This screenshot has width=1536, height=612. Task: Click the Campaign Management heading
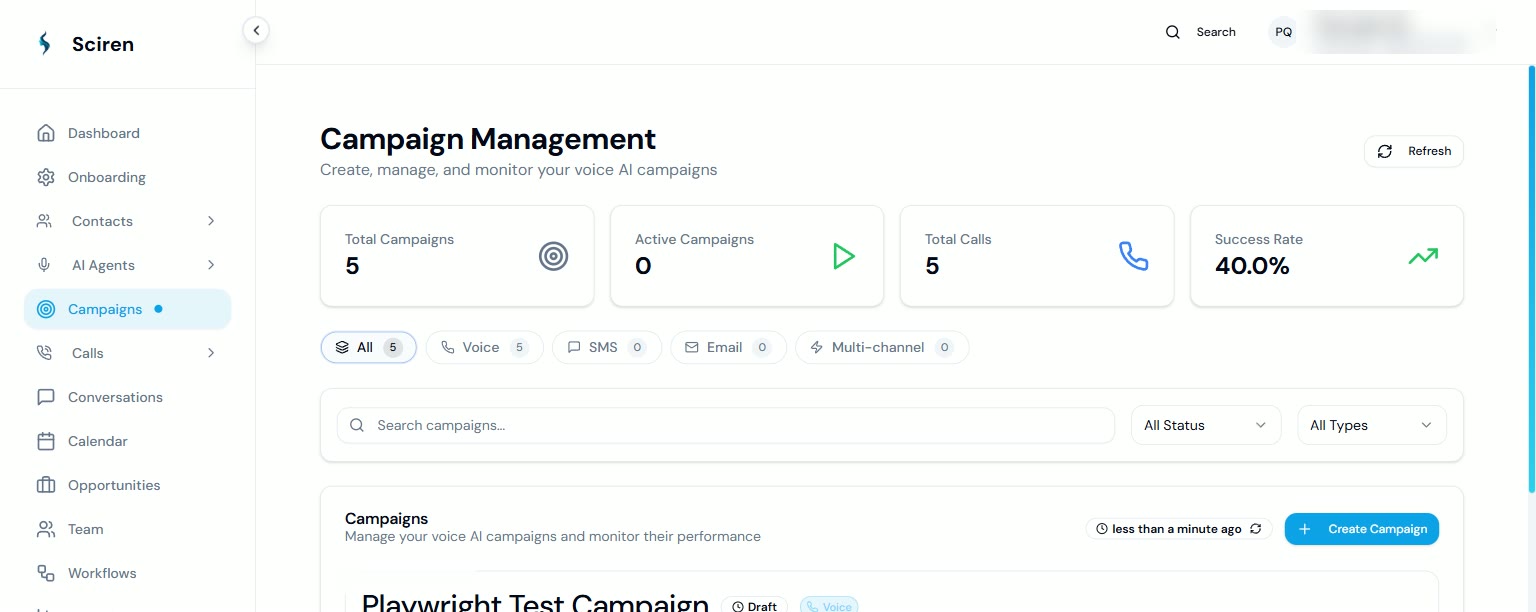(488, 138)
